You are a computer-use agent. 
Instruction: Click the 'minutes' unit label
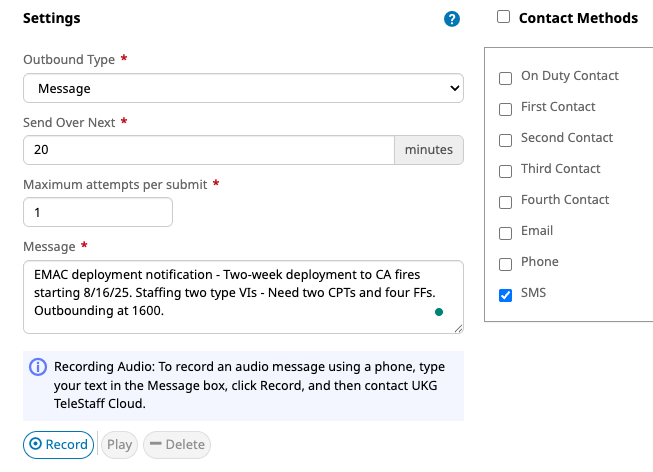[429, 150]
